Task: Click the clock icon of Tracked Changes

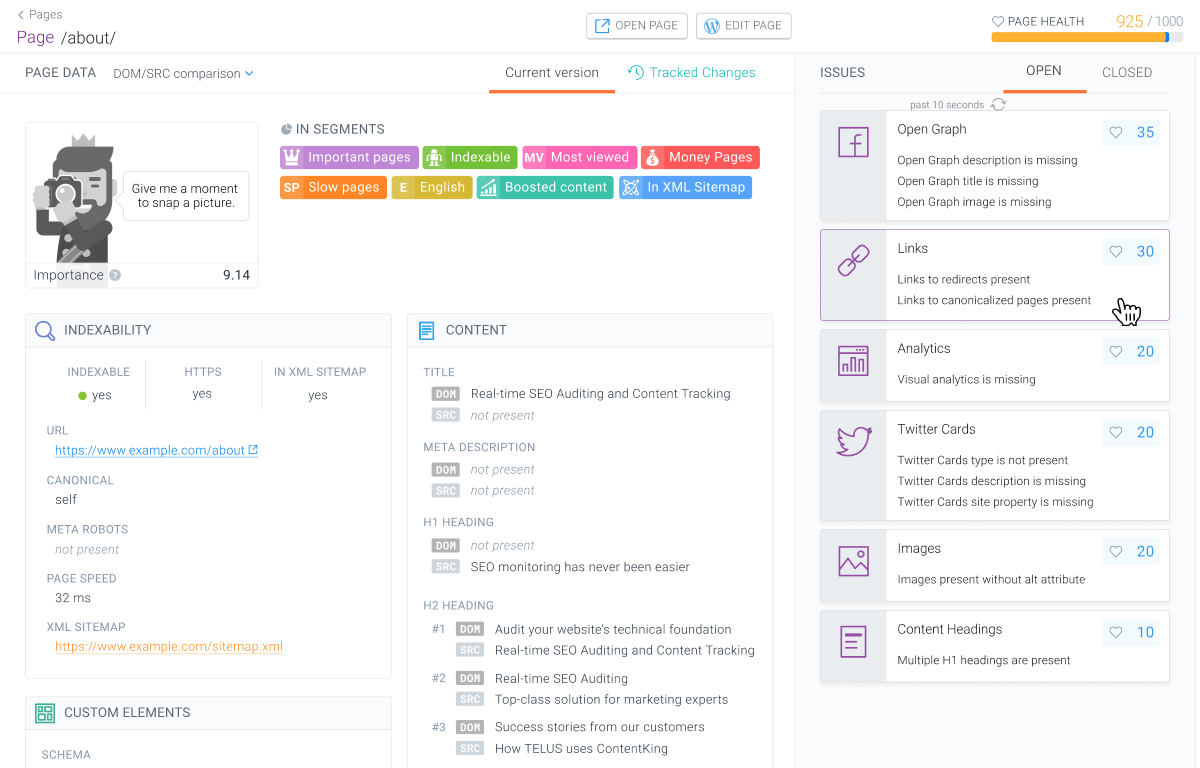Action: pos(635,72)
